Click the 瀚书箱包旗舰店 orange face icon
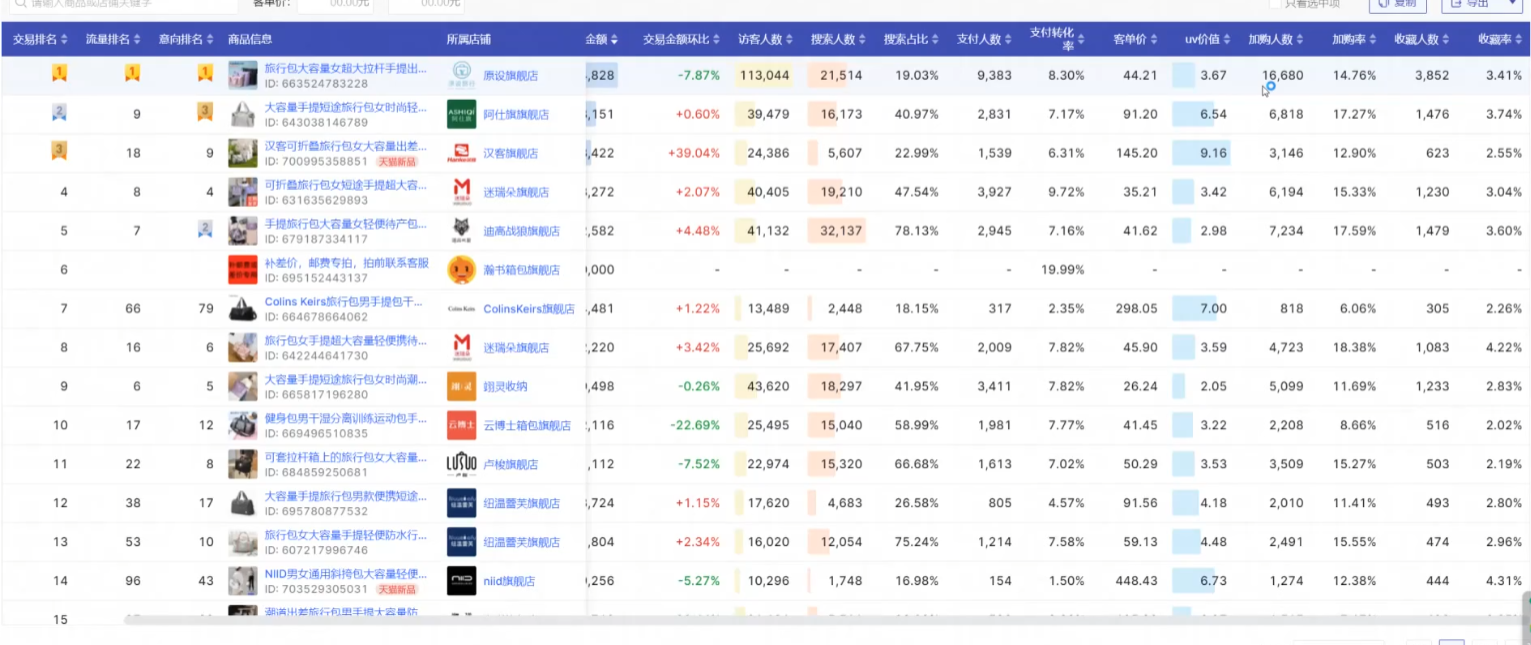1531x645 pixels. click(461, 270)
